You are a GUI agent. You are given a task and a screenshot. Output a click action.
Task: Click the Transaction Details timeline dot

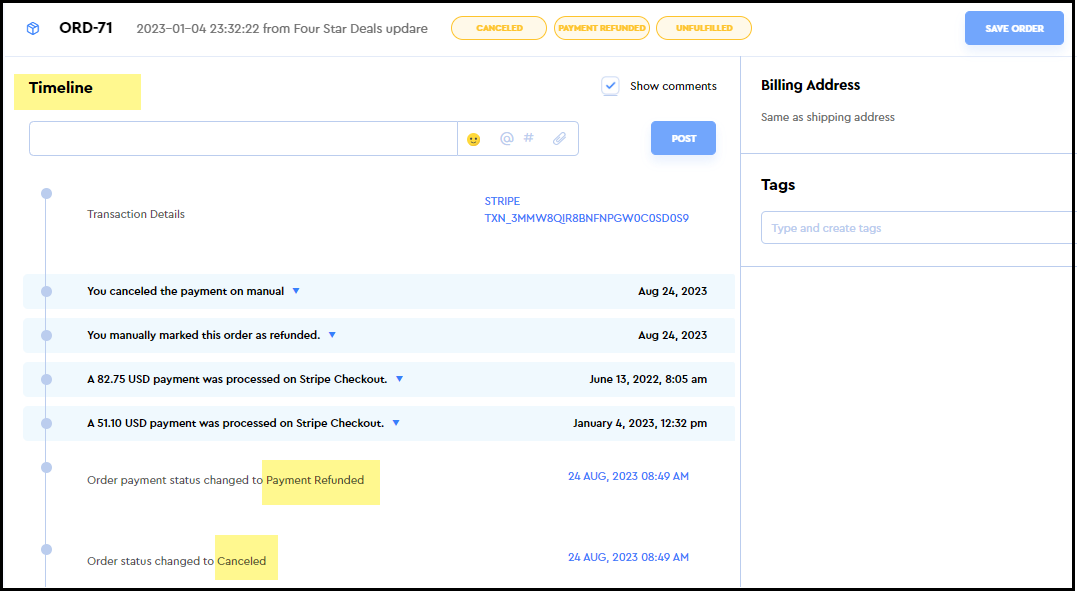pyautogui.click(x=46, y=193)
